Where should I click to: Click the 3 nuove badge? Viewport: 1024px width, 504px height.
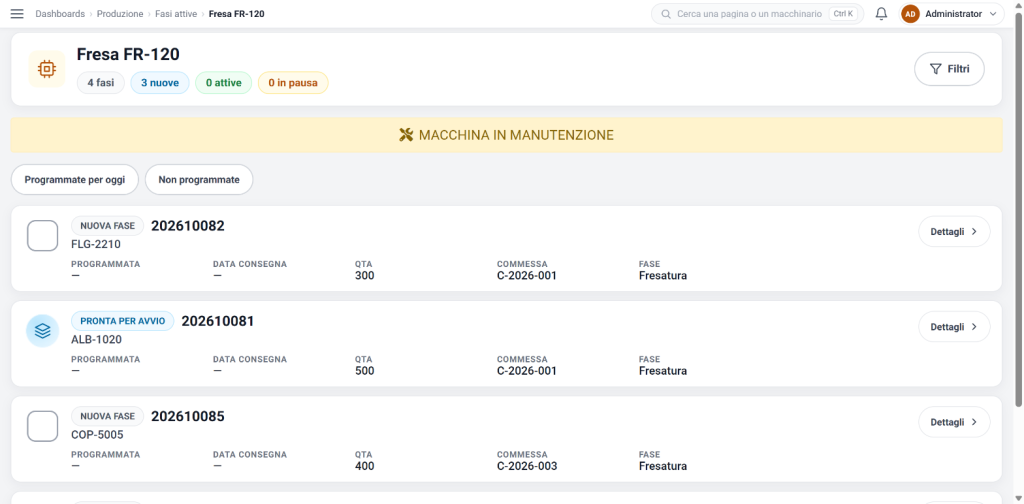pos(160,83)
